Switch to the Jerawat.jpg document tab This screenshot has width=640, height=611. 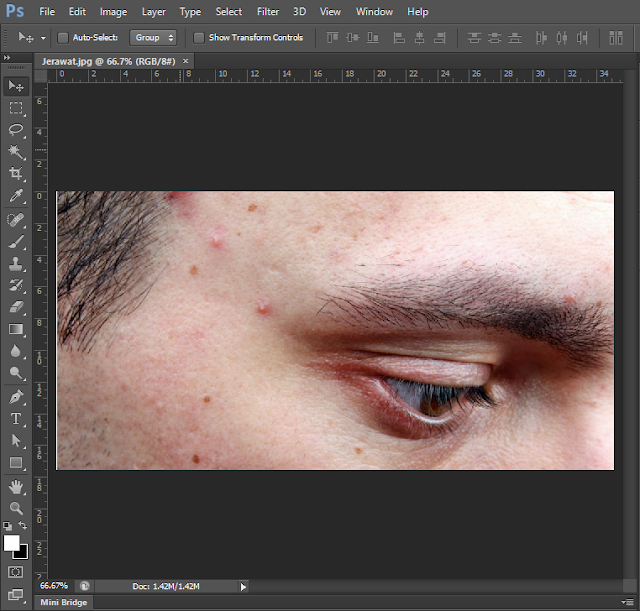point(108,62)
